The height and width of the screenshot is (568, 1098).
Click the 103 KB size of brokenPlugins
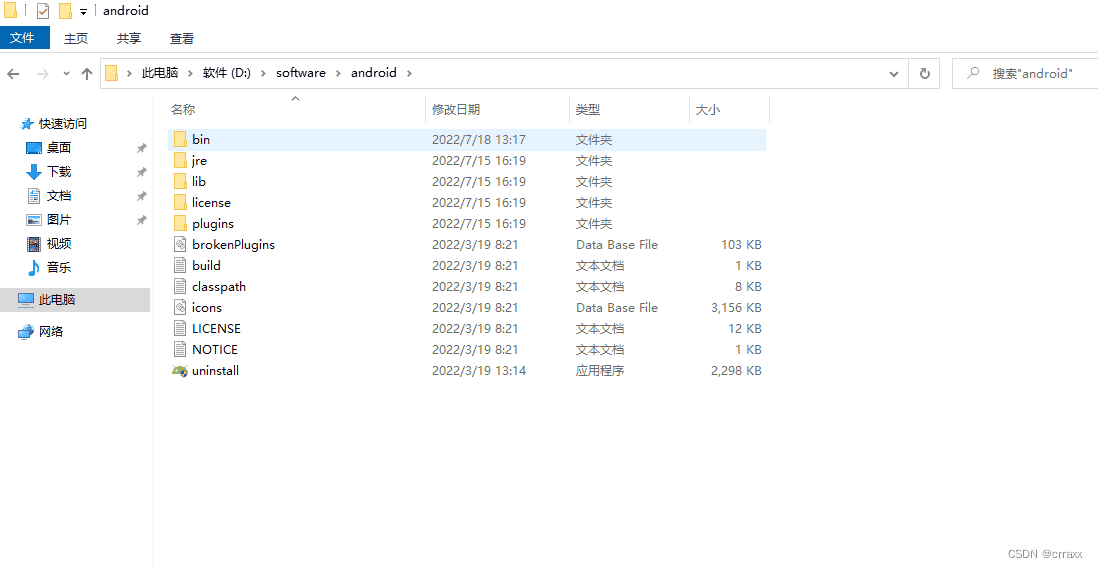click(741, 244)
